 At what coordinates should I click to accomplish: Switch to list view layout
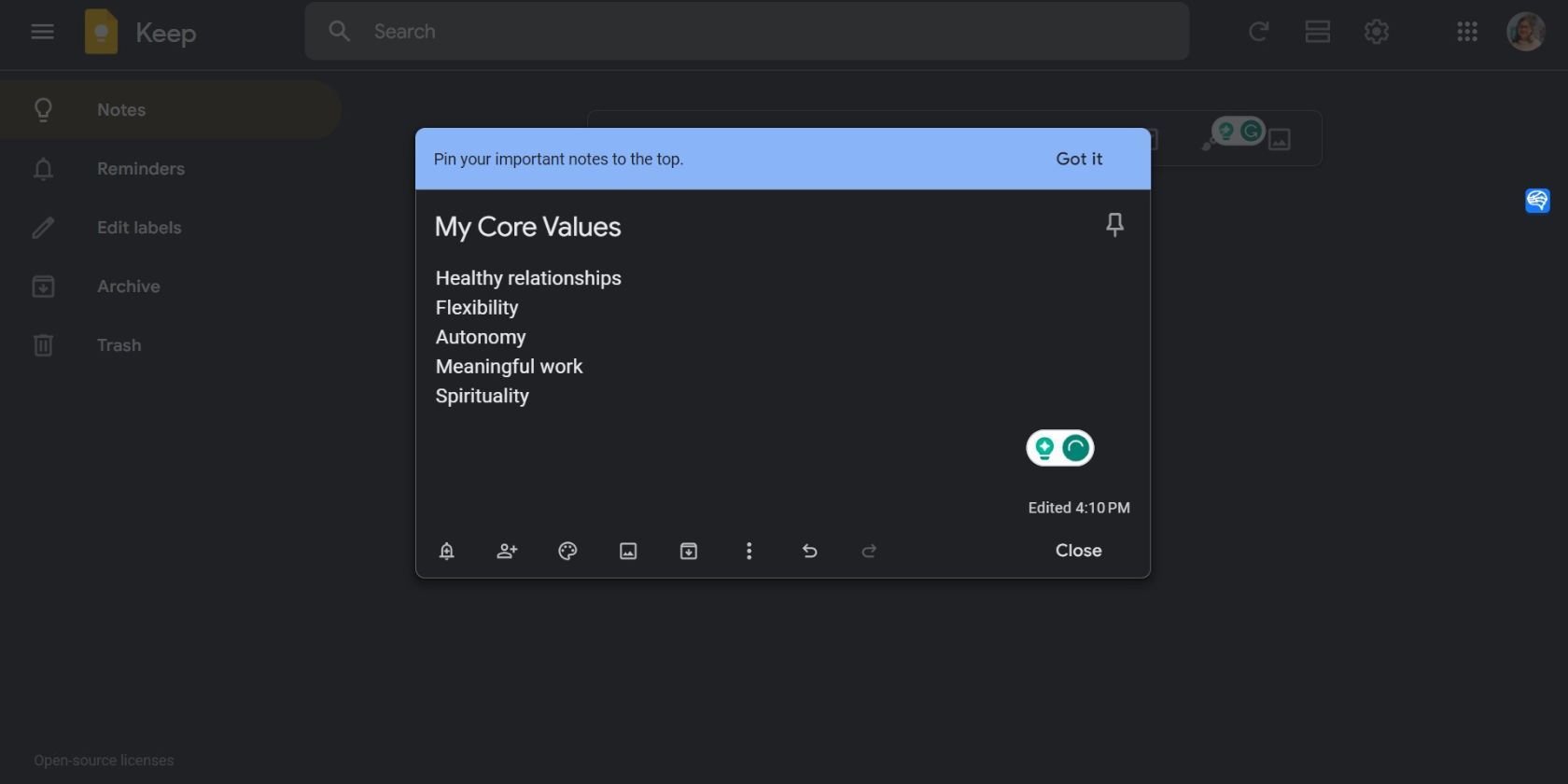coord(1317,32)
